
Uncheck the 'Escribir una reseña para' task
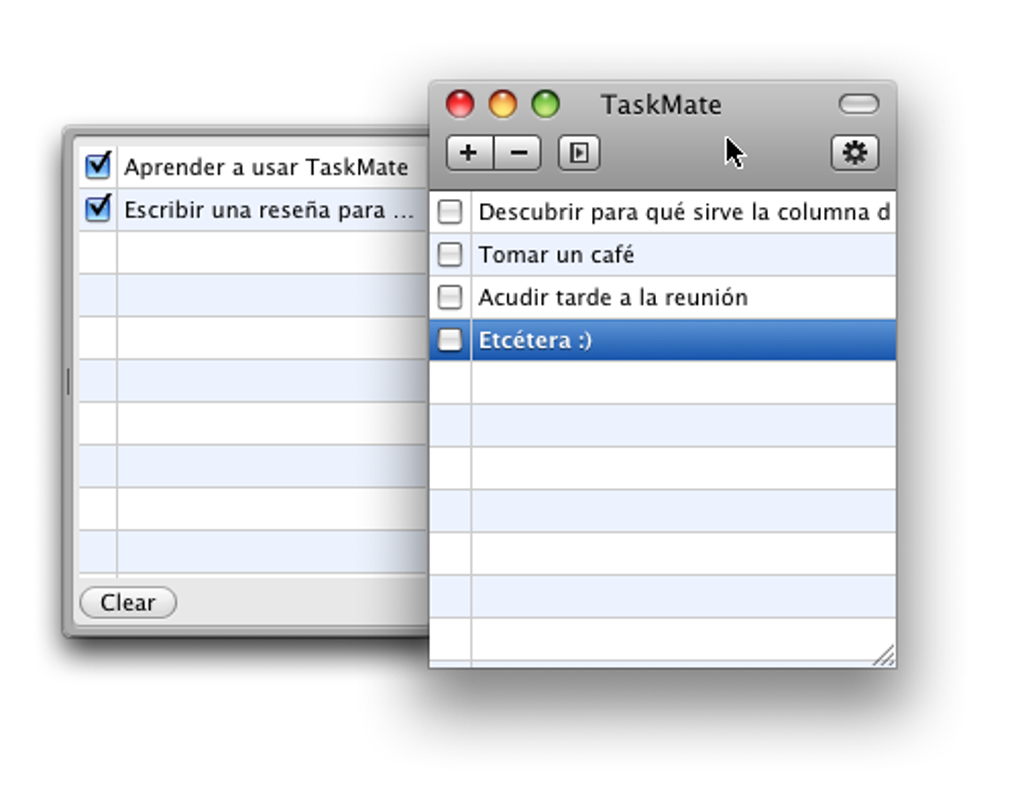(x=96, y=210)
